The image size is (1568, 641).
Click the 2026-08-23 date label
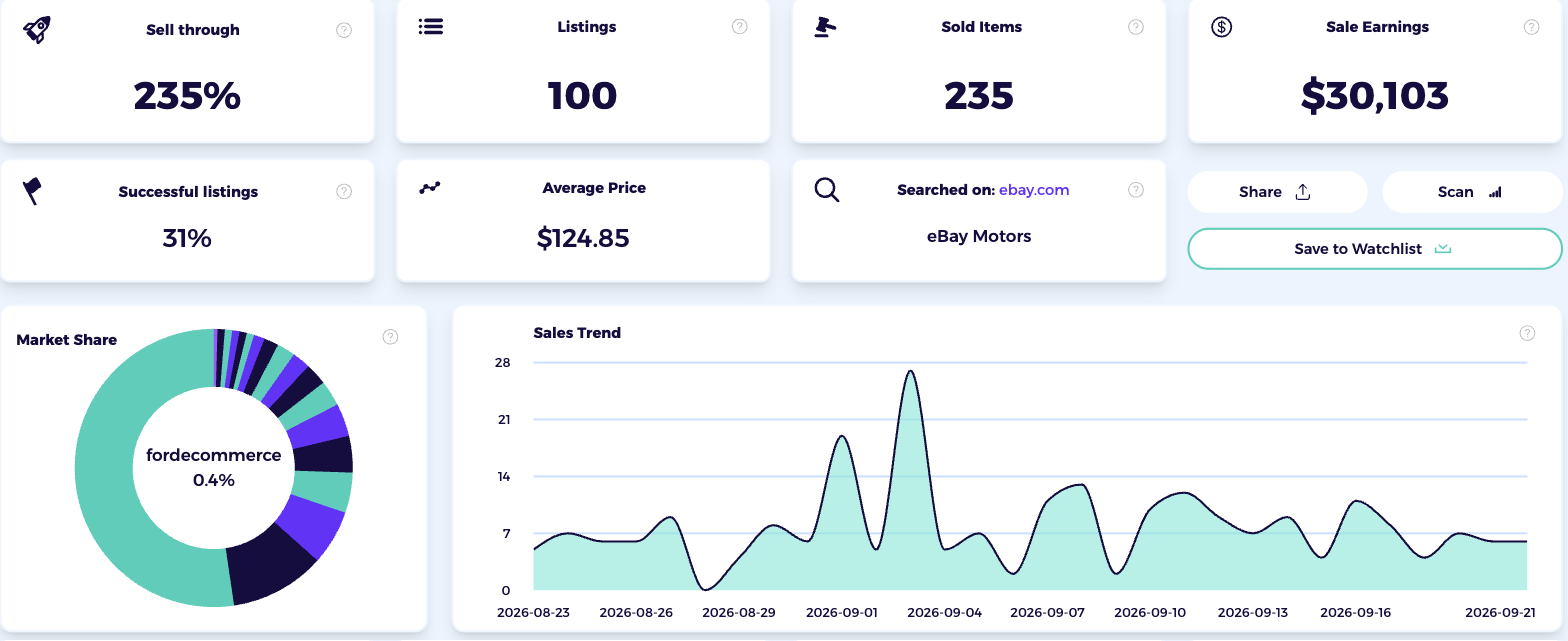[535, 612]
